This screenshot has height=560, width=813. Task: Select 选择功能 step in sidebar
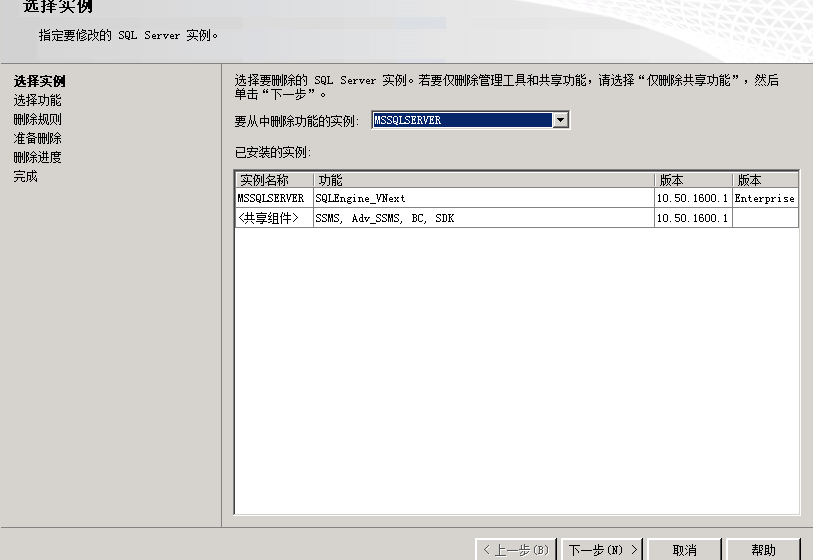coord(37,100)
